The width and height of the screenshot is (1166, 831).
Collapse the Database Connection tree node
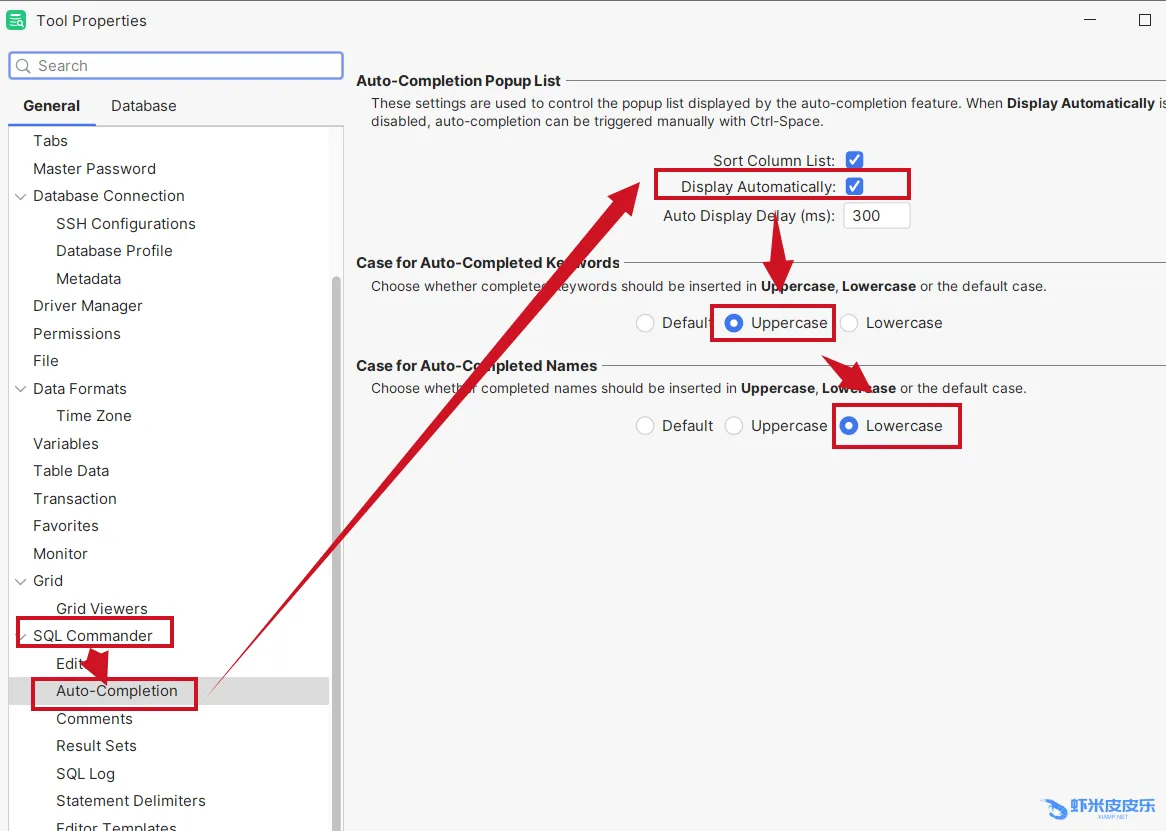click(x=20, y=196)
